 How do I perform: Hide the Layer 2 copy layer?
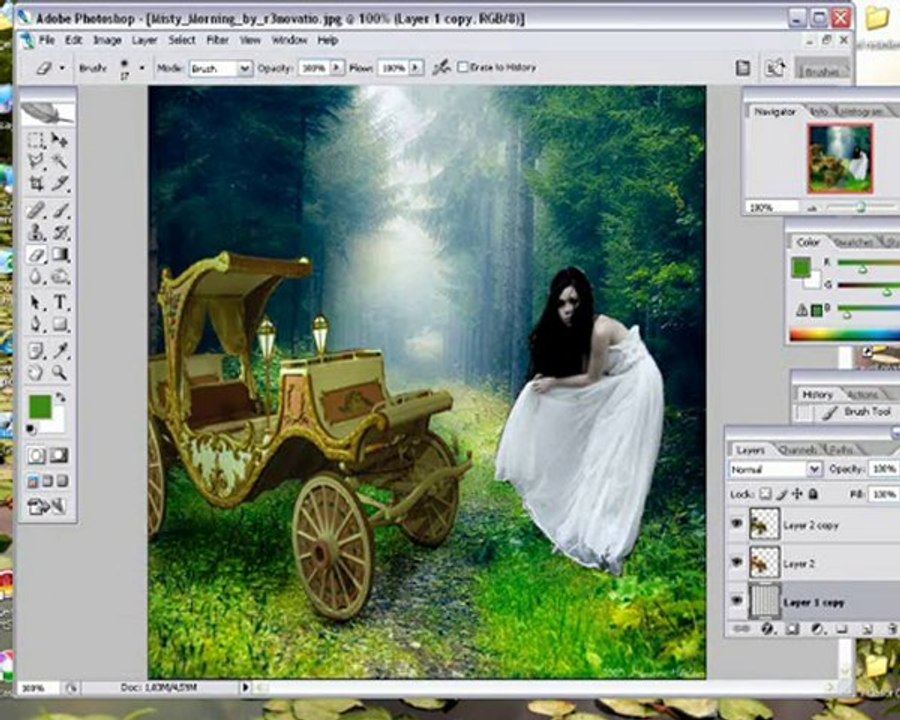pos(737,524)
